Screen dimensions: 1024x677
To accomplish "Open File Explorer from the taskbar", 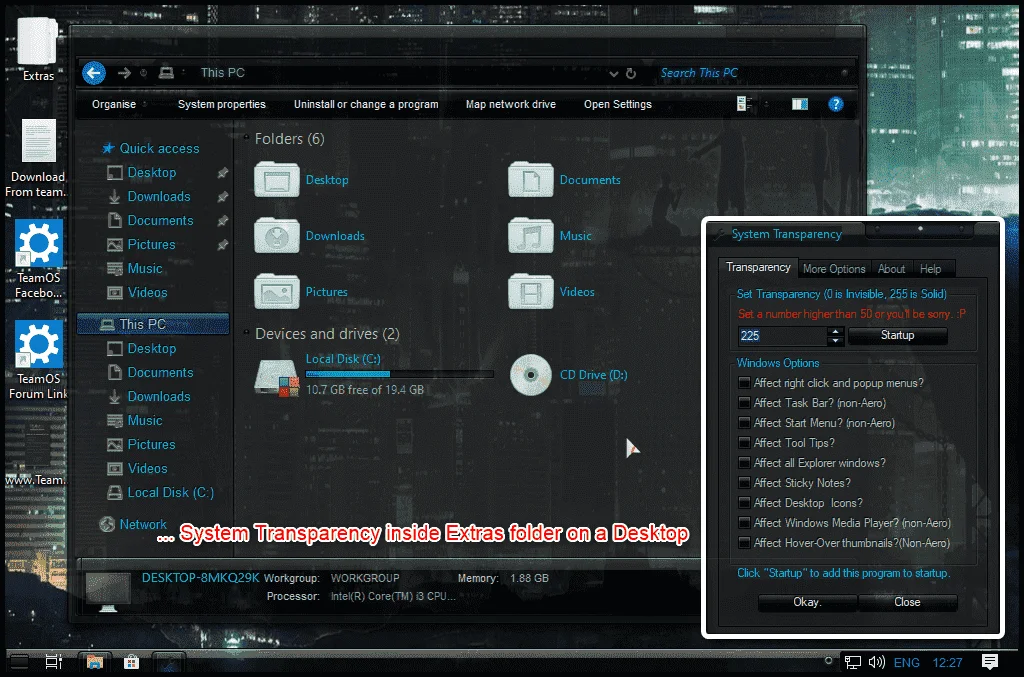I will click(95, 662).
